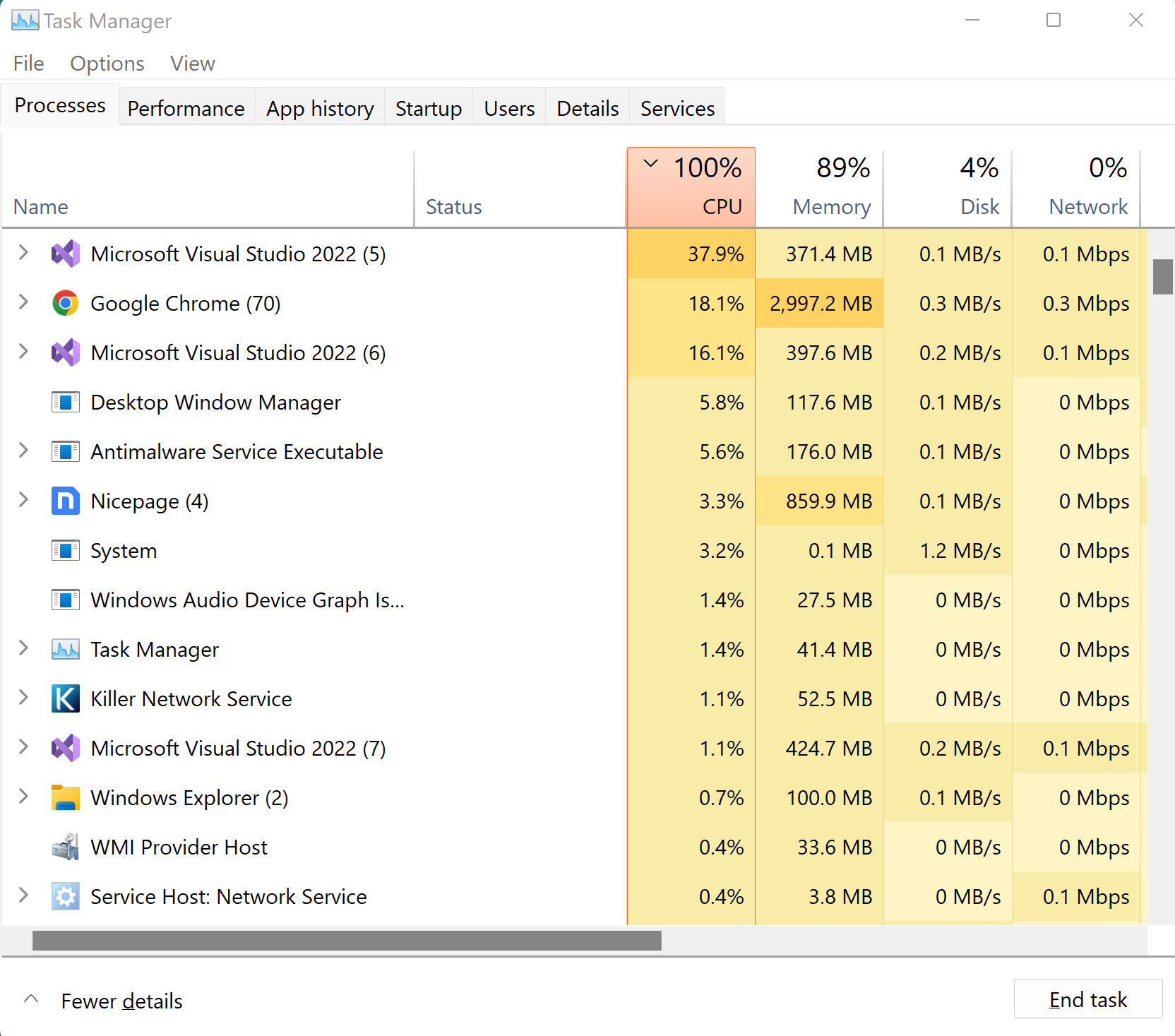Click the 859.9 MB memory cell
Screen dimensions: 1175x1036
(x=820, y=501)
